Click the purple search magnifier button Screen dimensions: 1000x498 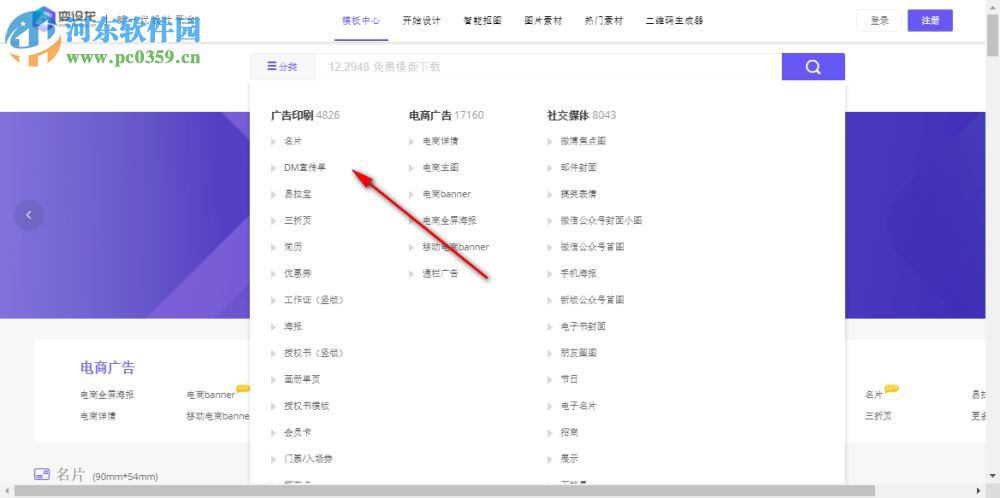click(813, 67)
